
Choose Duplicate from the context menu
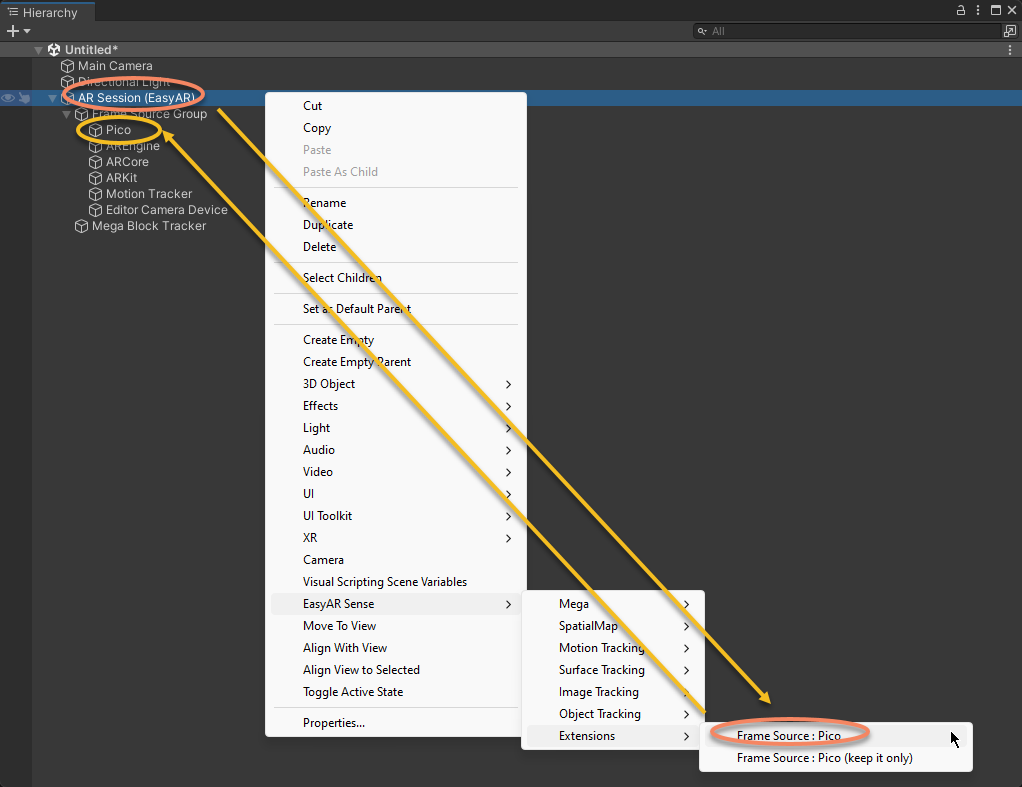[x=328, y=225]
